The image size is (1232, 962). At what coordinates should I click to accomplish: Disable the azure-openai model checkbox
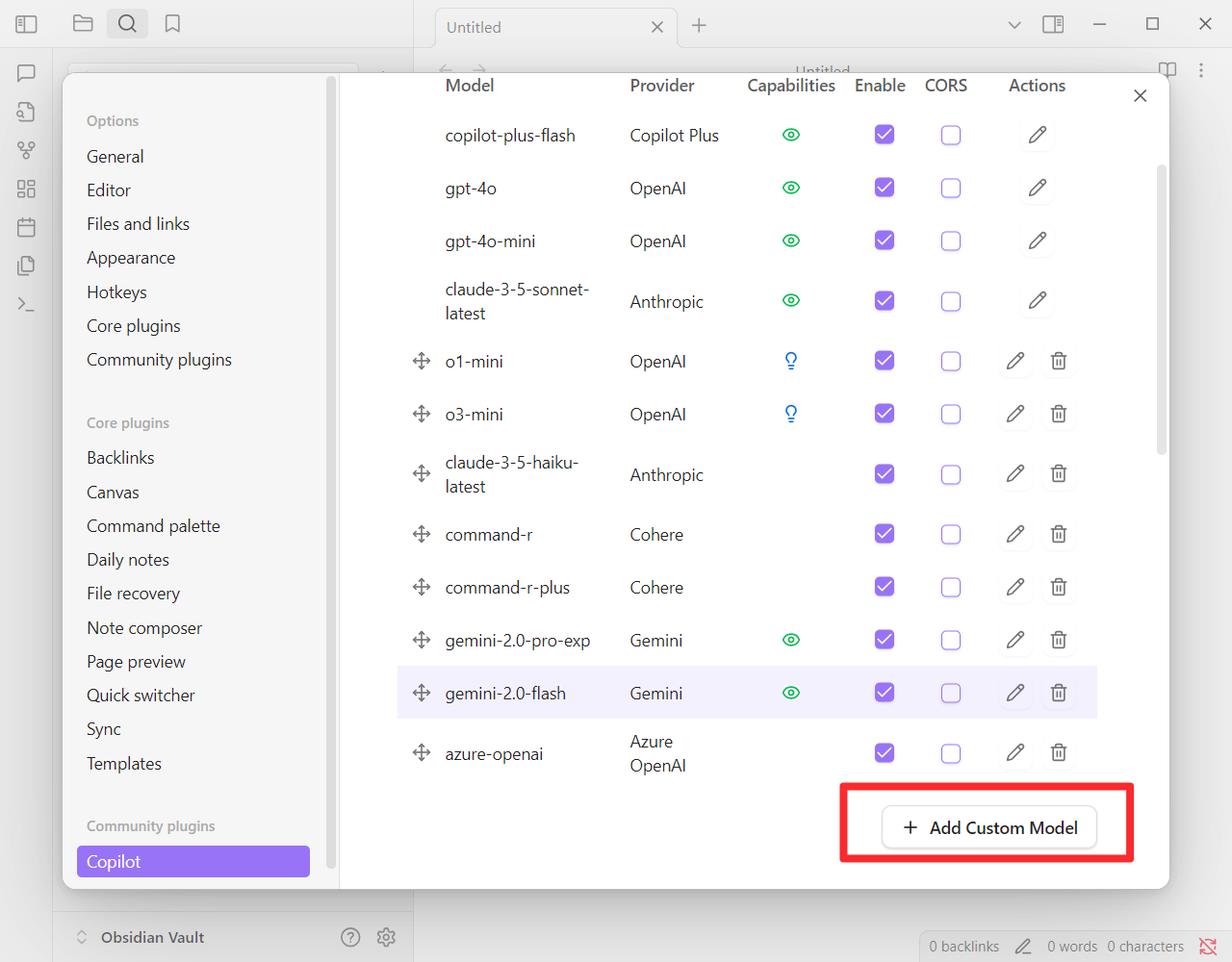click(885, 752)
